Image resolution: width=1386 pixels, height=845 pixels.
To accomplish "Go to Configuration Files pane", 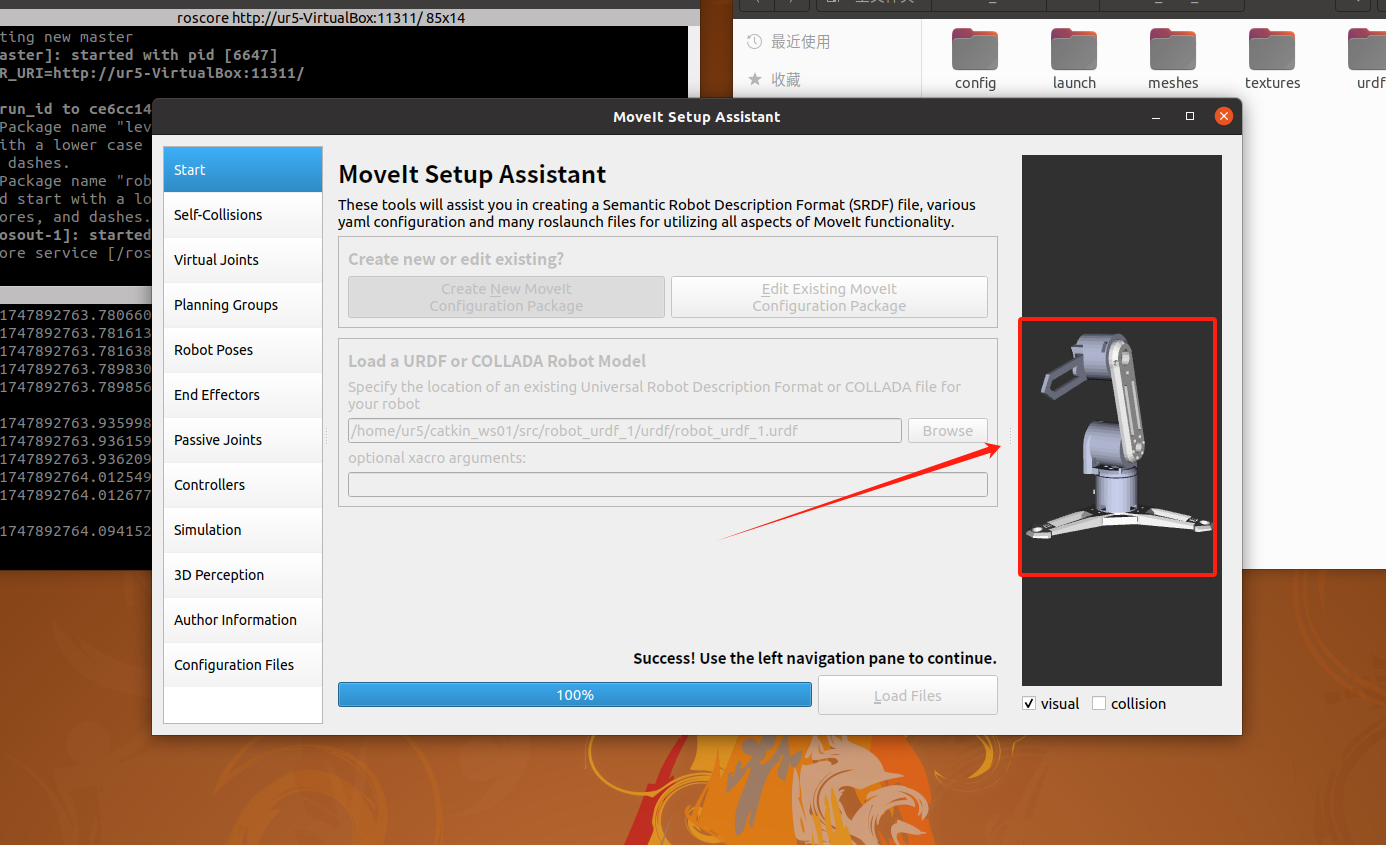I will click(x=243, y=665).
